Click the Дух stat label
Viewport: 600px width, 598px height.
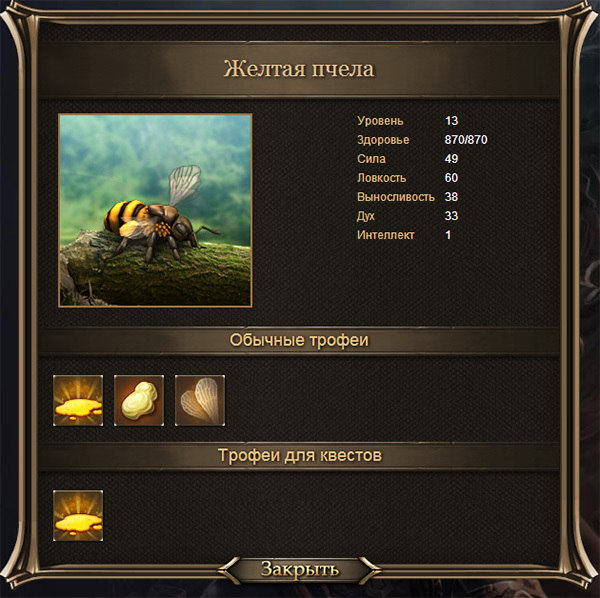[365, 216]
